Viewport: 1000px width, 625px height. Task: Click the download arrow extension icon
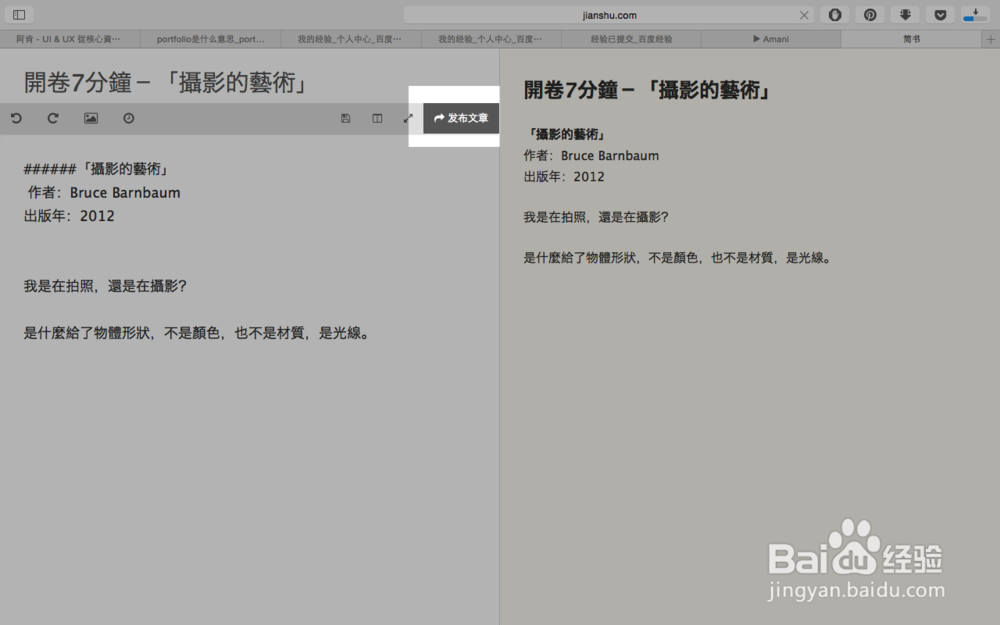click(905, 14)
